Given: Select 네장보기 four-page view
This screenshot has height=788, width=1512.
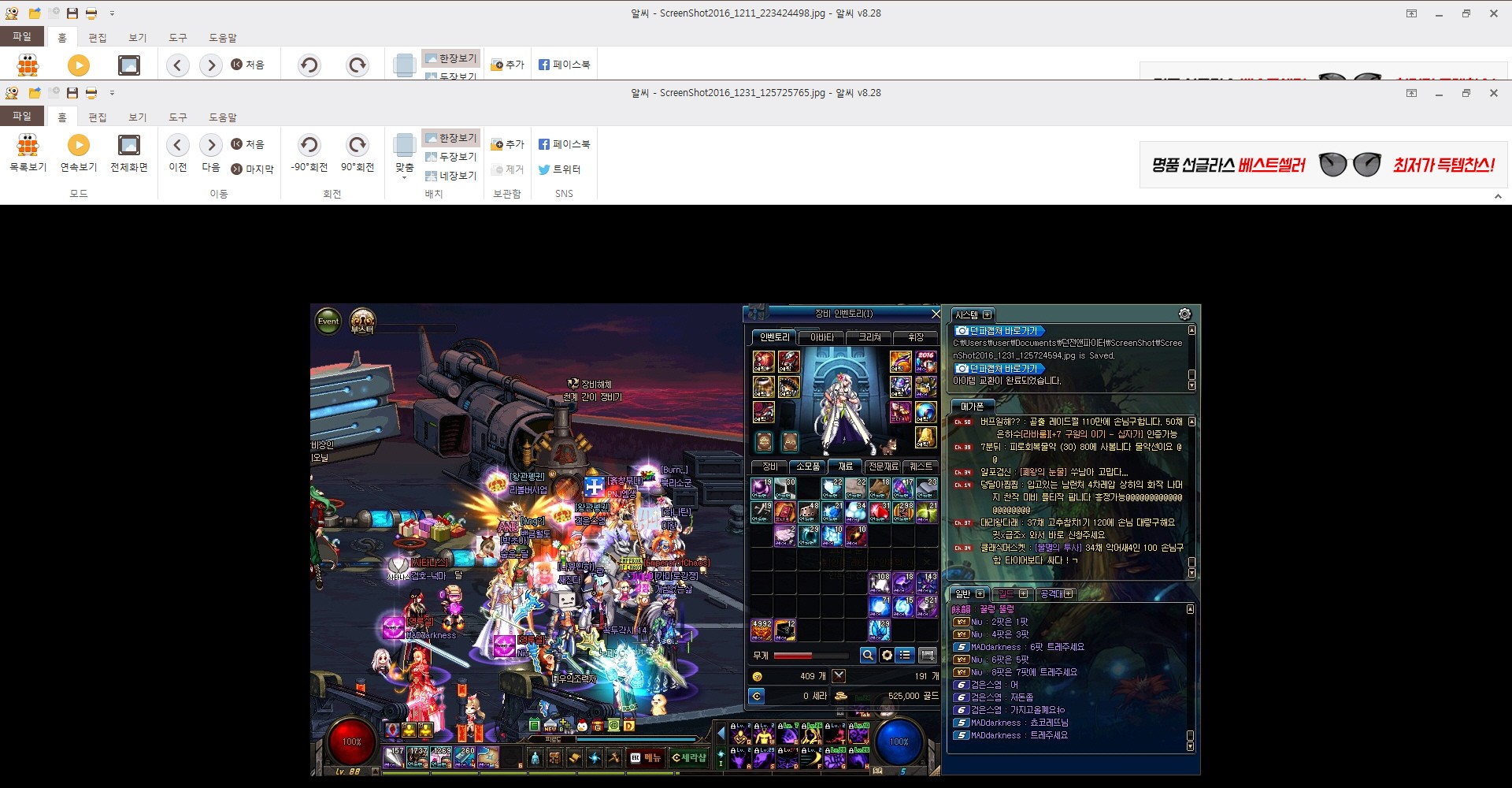Looking at the screenshot, I should pyautogui.click(x=451, y=176).
